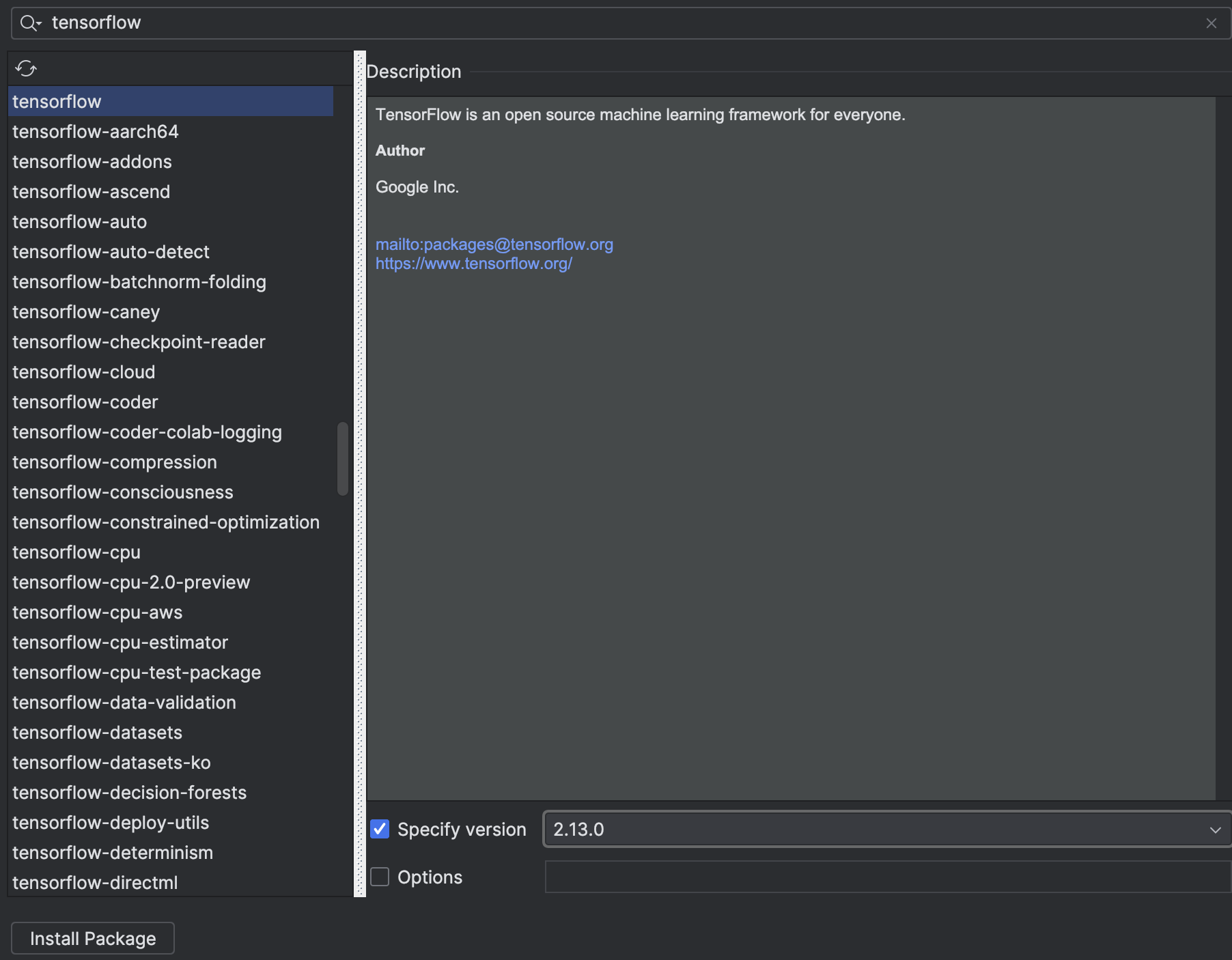Click the dotted panel splitter handle

(360, 474)
